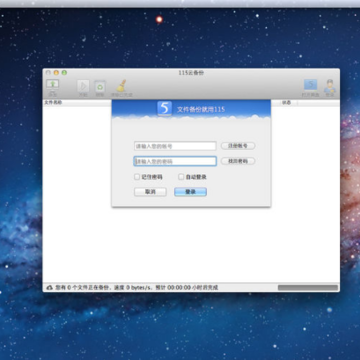The height and width of the screenshot is (360, 360).
Task: Enable the 自动登录 auto login checkbox
Action: pos(181,177)
